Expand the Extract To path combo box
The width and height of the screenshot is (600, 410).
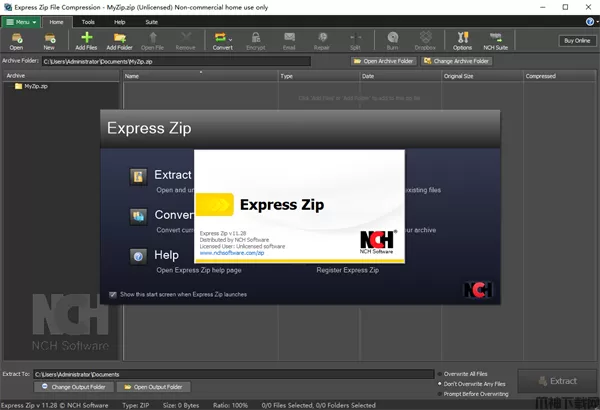coord(428,374)
